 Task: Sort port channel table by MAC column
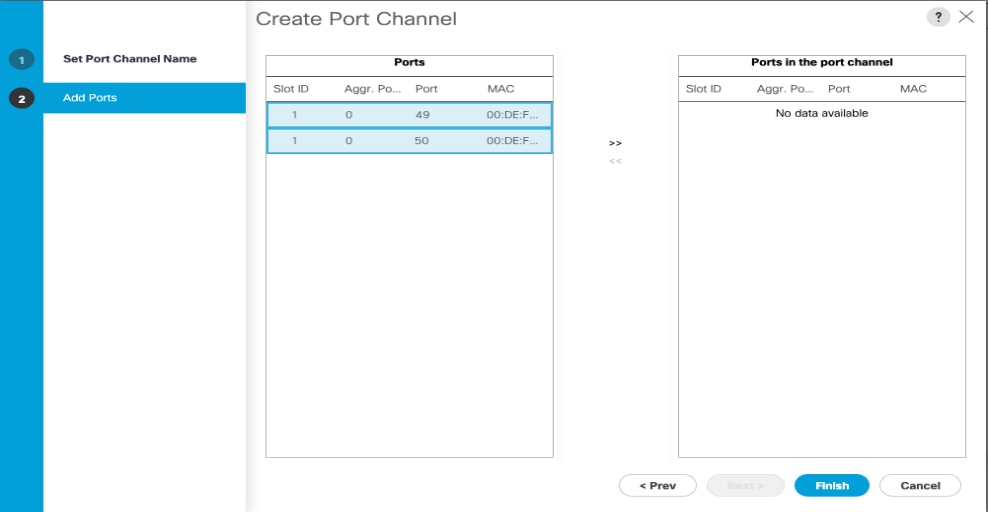coord(913,89)
